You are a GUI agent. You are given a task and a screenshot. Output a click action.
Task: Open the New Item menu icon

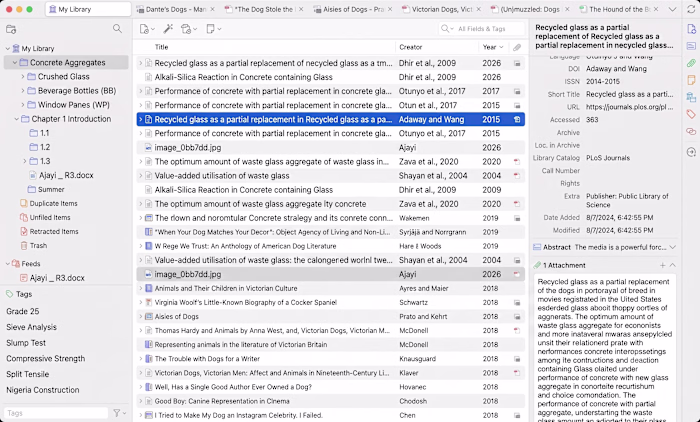pyautogui.click(x=146, y=29)
